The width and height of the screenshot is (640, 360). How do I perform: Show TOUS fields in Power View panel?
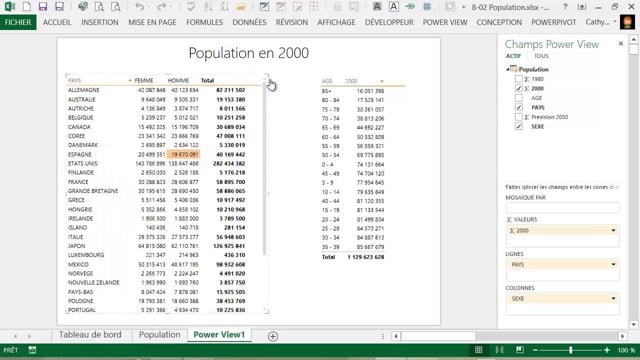(541, 56)
